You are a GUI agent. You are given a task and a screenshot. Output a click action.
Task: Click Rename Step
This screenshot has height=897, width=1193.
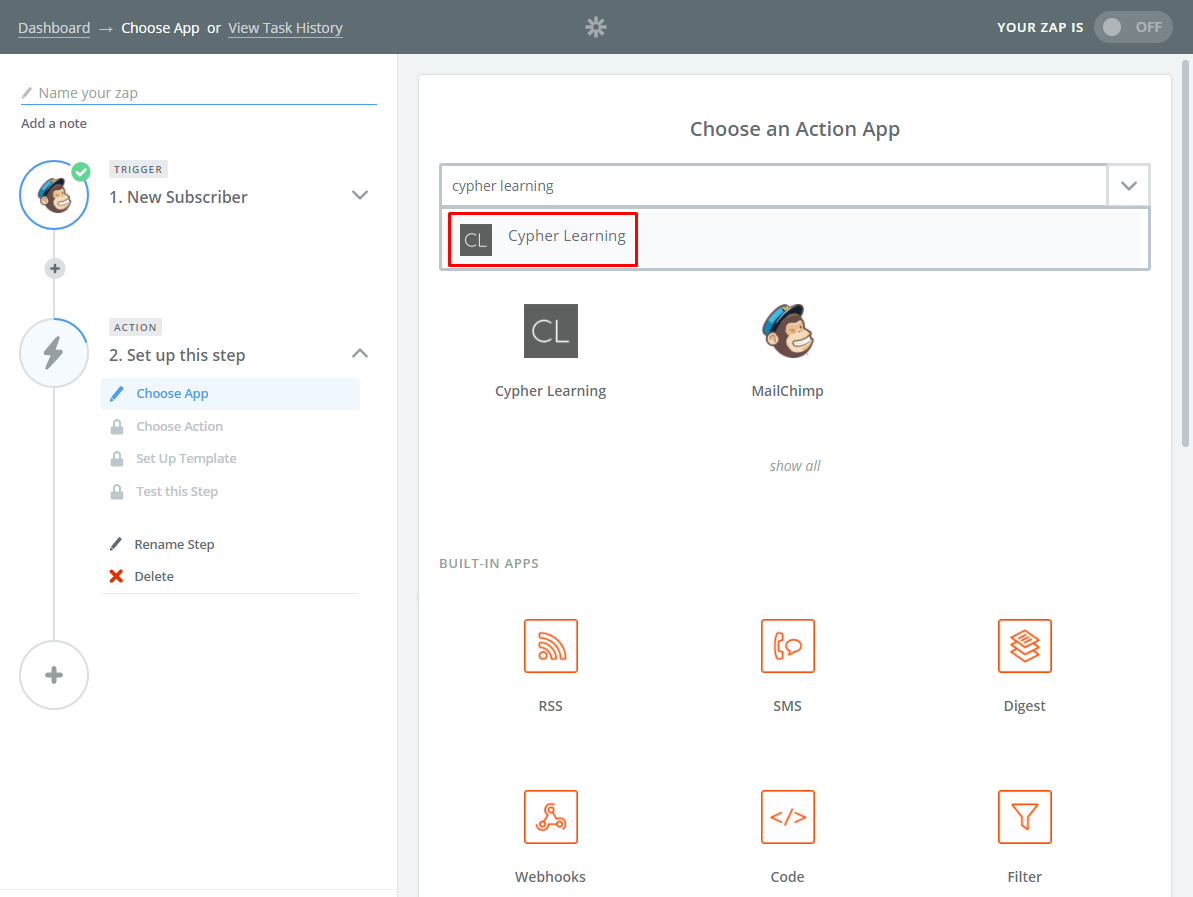[174, 545]
